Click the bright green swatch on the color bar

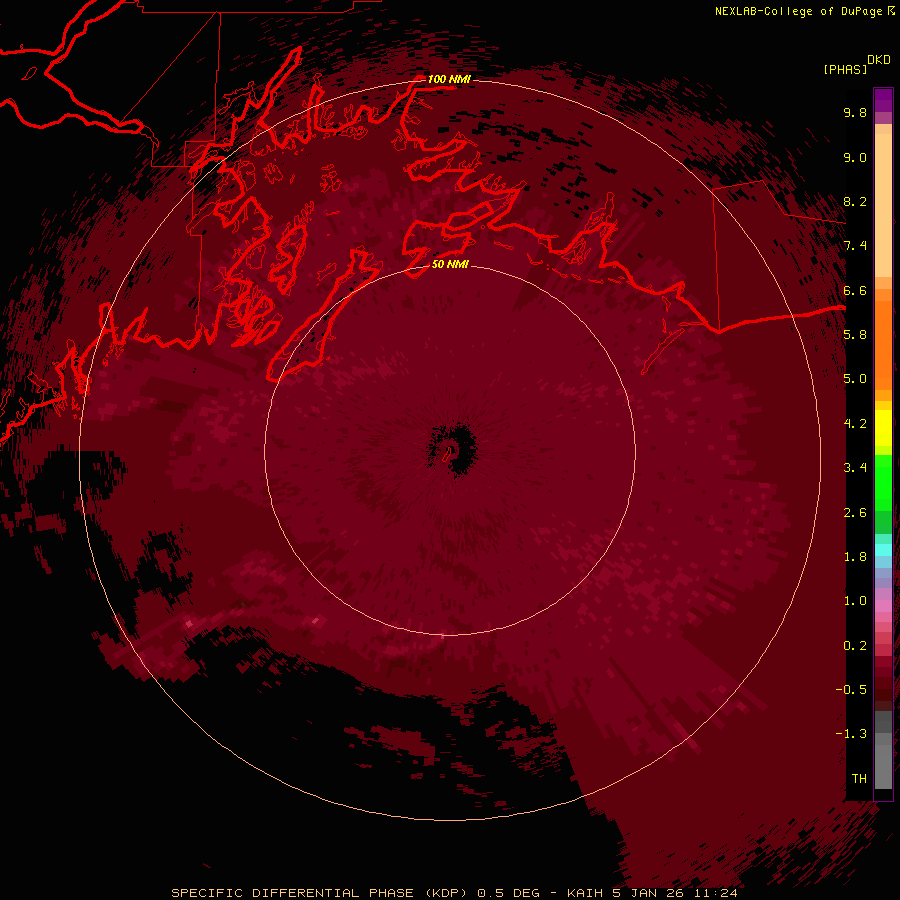coord(883,483)
